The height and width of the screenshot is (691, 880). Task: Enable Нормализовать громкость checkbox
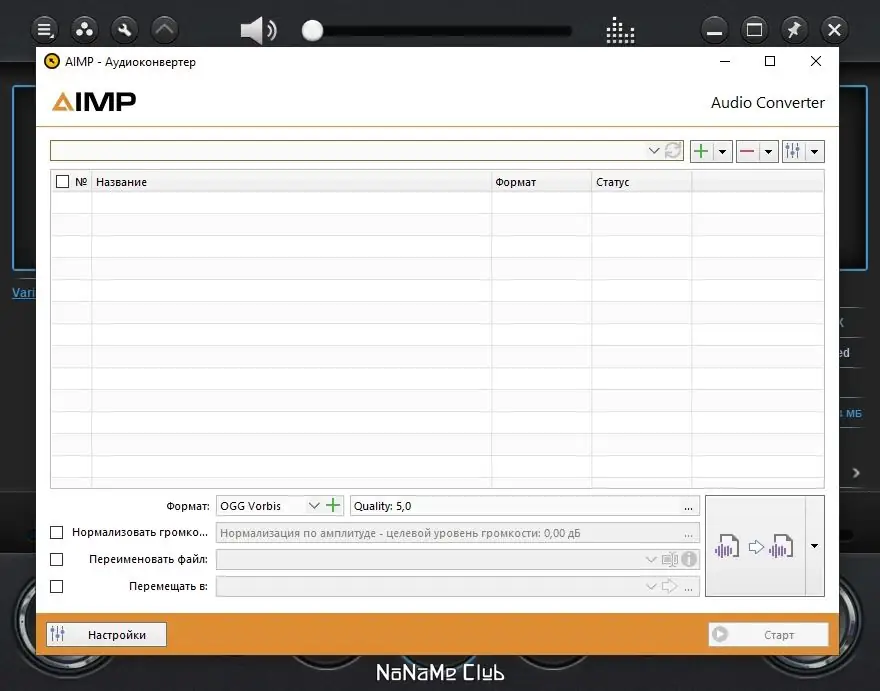tap(57, 532)
